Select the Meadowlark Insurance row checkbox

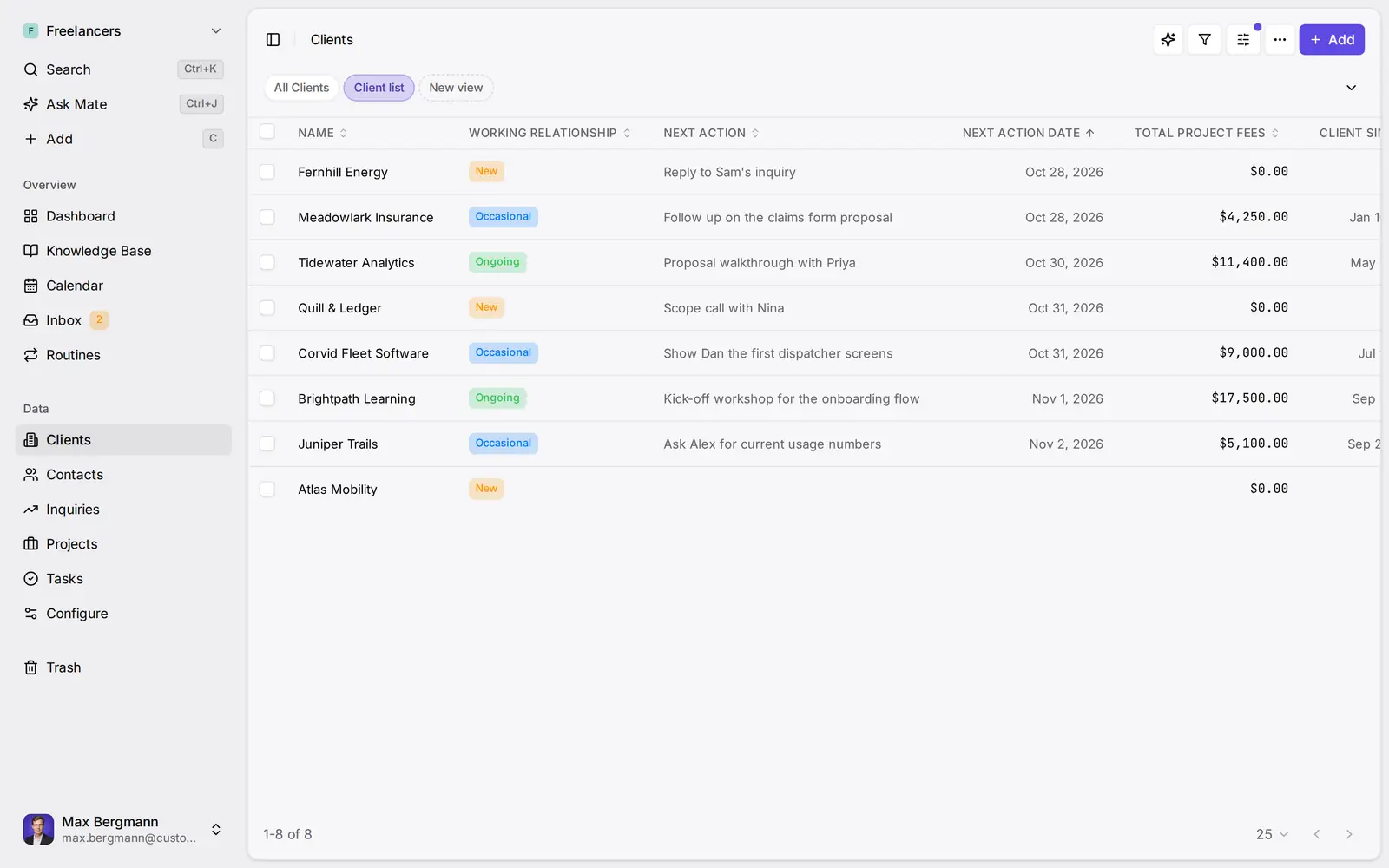(x=267, y=217)
